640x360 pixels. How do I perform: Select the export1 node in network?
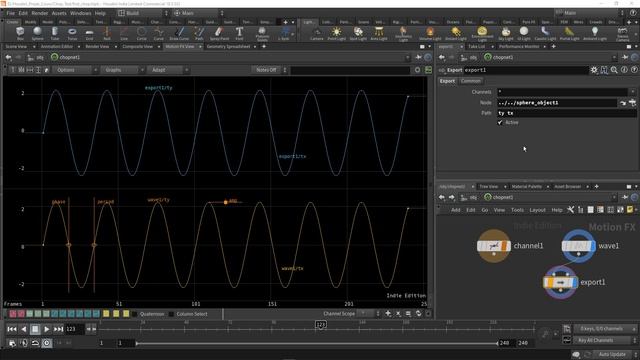(560, 282)
